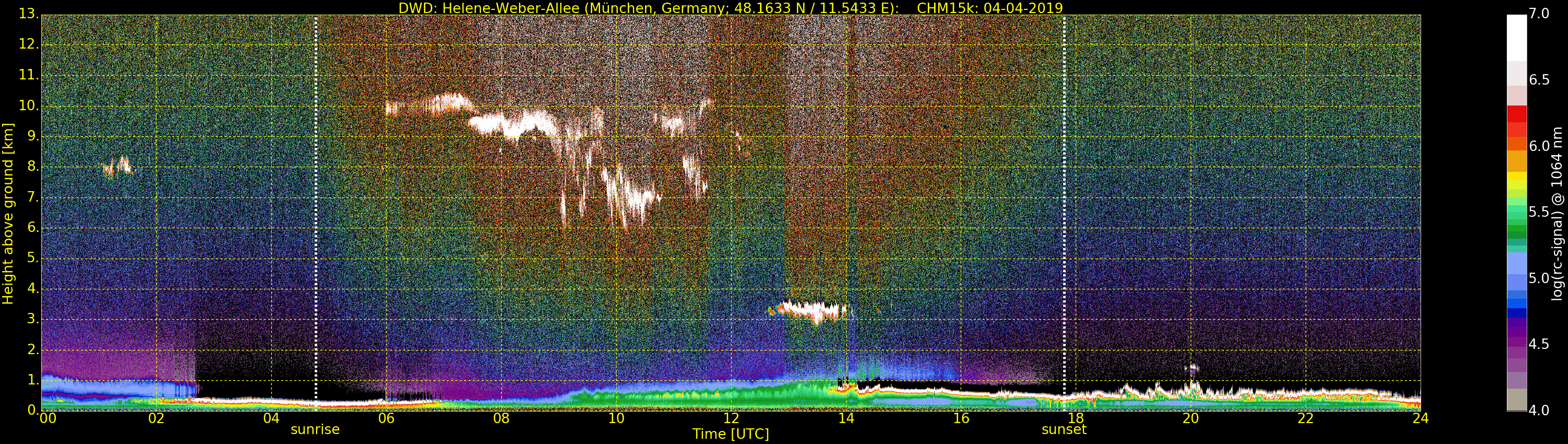Click the white cloud layer near 3 km height
The width and height of the screenshot is (1568, 444).
coord(810,311)
